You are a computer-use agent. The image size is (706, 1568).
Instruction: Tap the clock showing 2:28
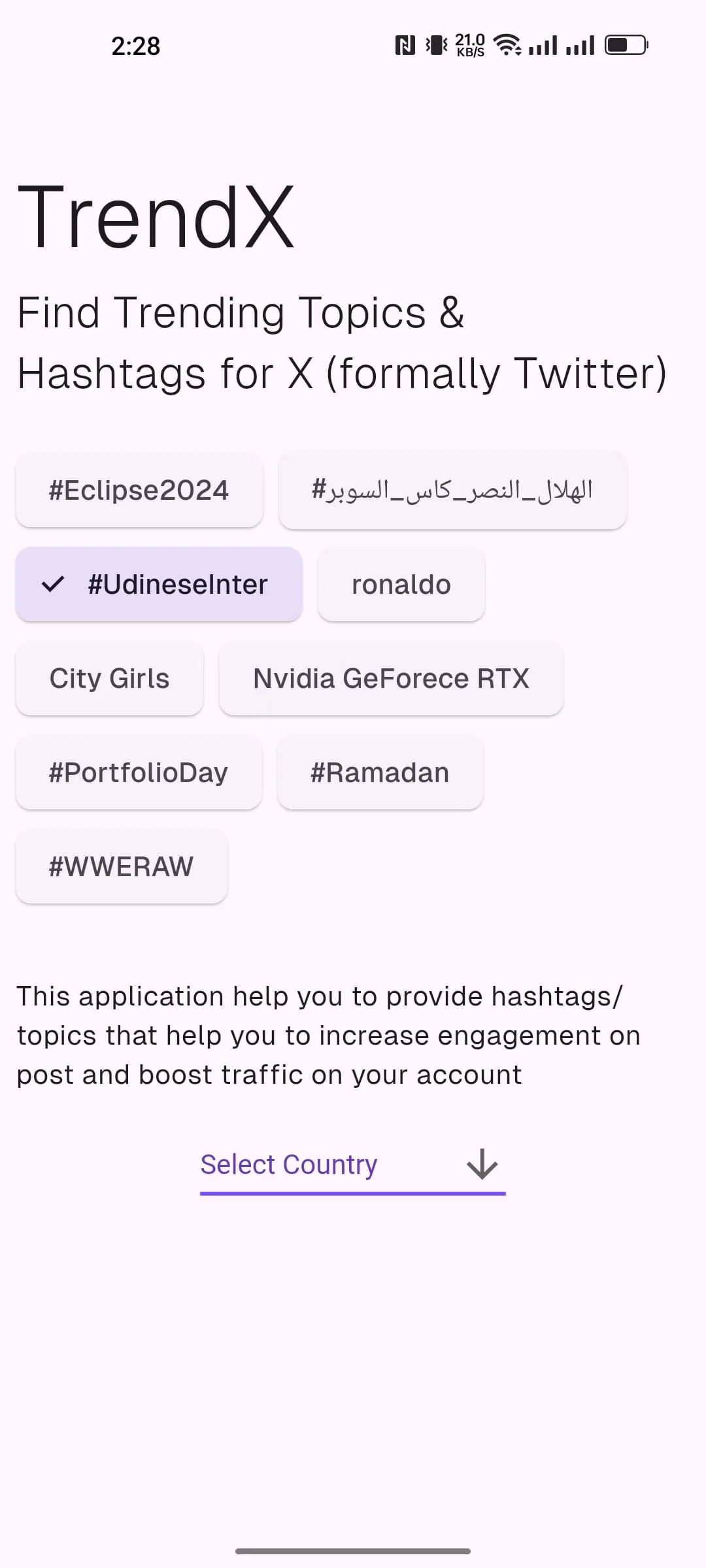click(x=136, y=46)
